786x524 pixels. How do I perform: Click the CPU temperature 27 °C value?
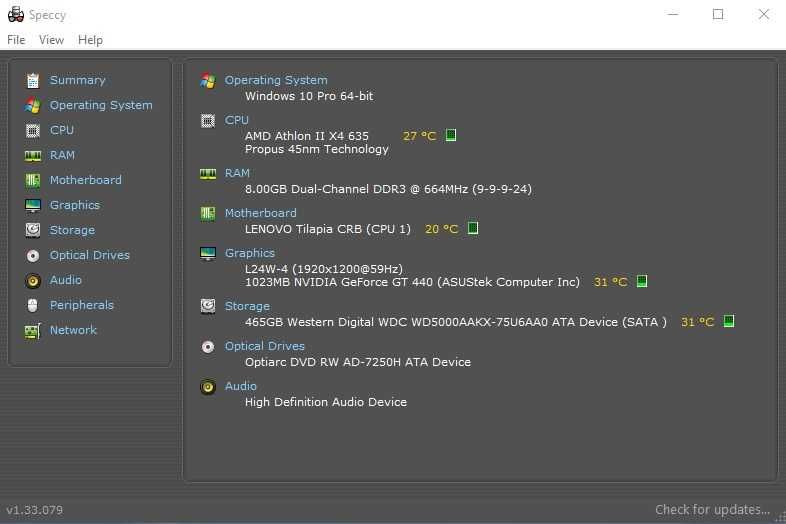419,136
